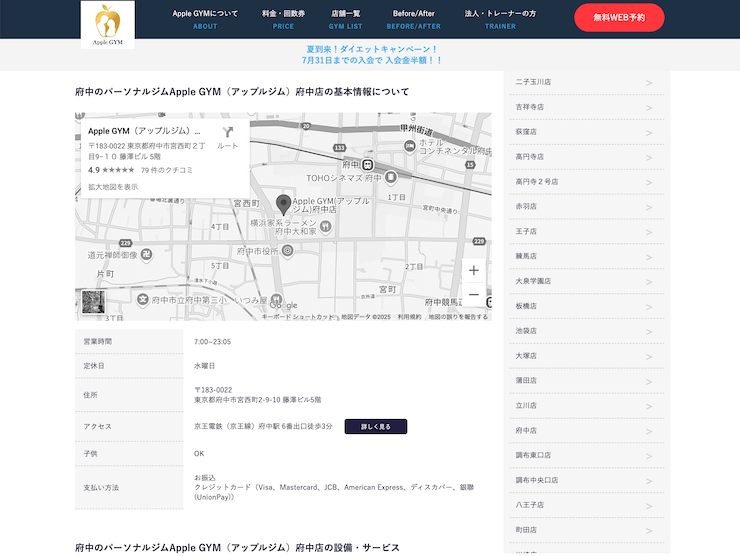Screen dimensions: 740x556
Task: Click the 府中店の設備・サービス heading
Action: [x=237, y=548]
